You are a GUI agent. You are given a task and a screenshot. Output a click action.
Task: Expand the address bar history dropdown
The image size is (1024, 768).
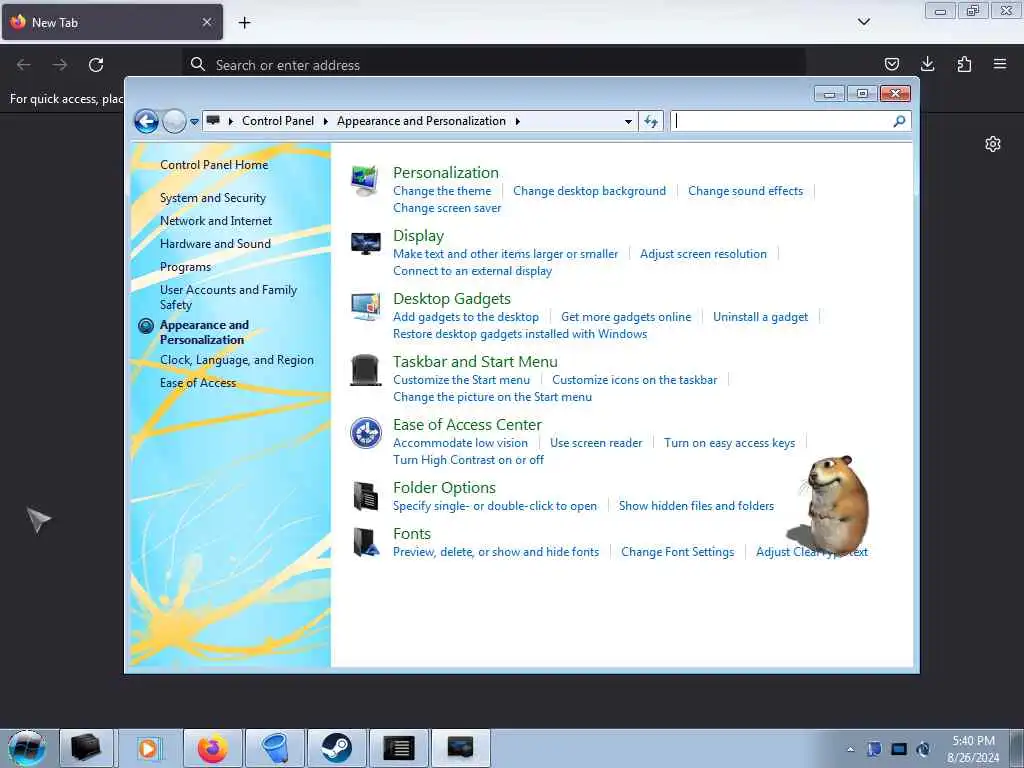tap(628, 121)
